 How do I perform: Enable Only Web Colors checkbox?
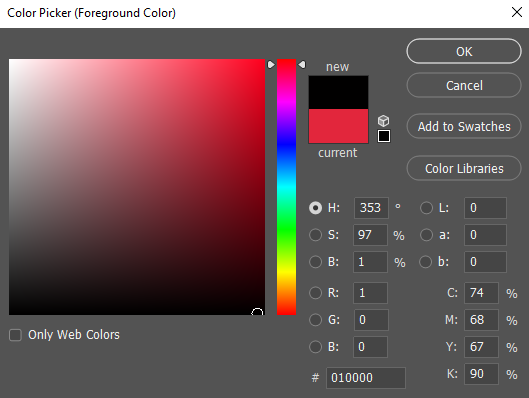[x=16, y=335]
